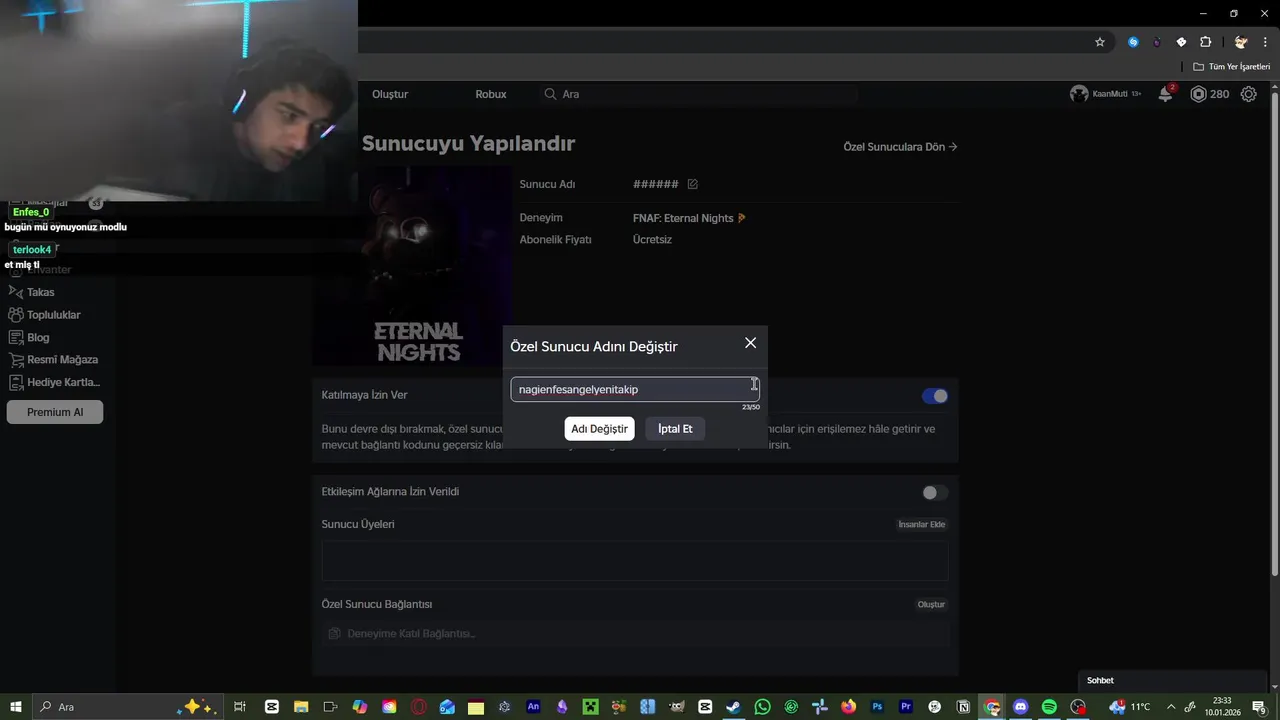
Task: Click the Premium Al button
Action: click(55, 412)
